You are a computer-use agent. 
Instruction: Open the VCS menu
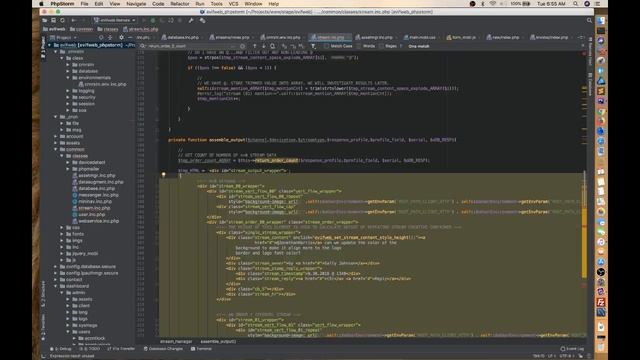tap(233, 4)
